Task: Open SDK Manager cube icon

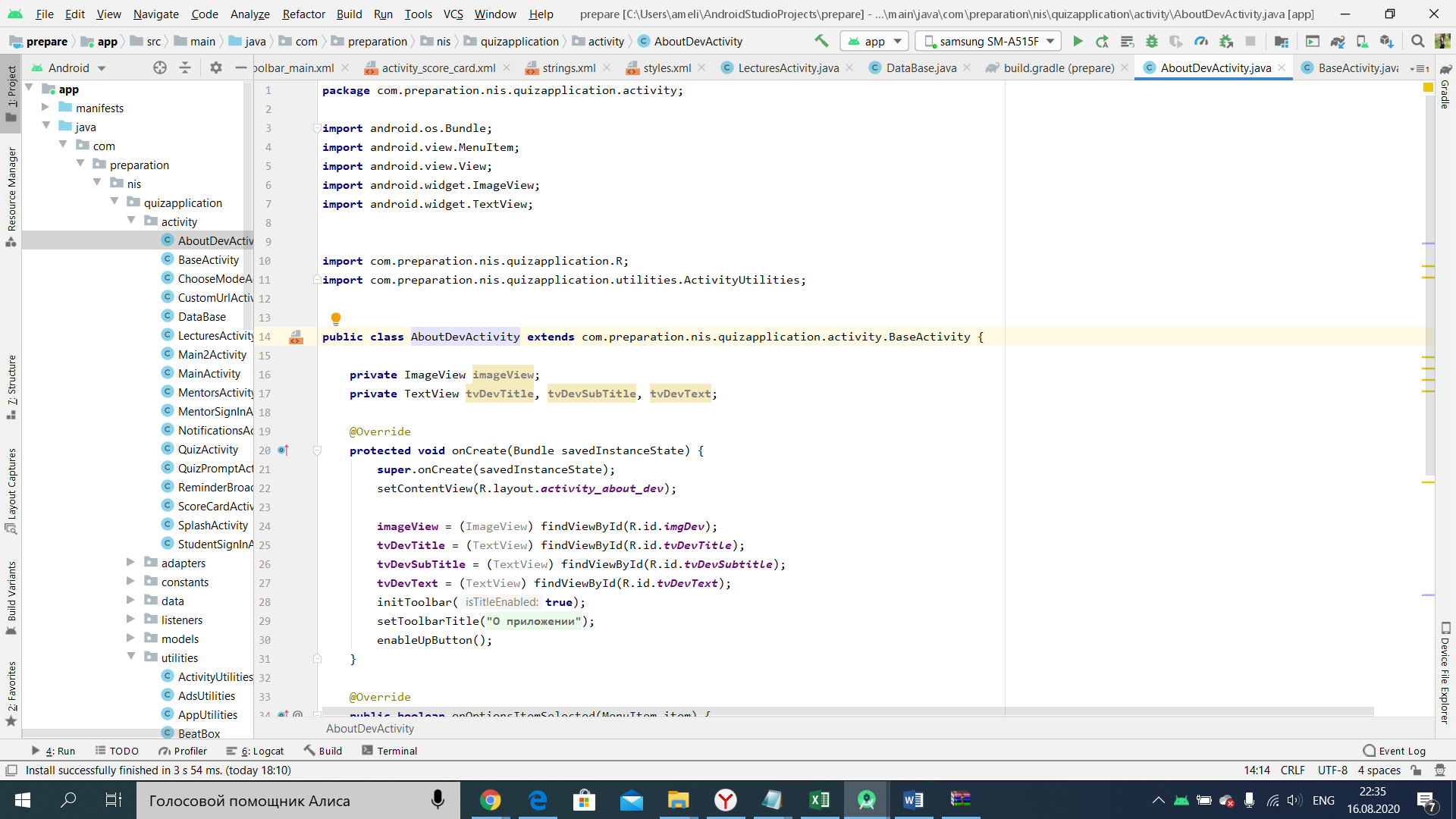Action: 1386,41
